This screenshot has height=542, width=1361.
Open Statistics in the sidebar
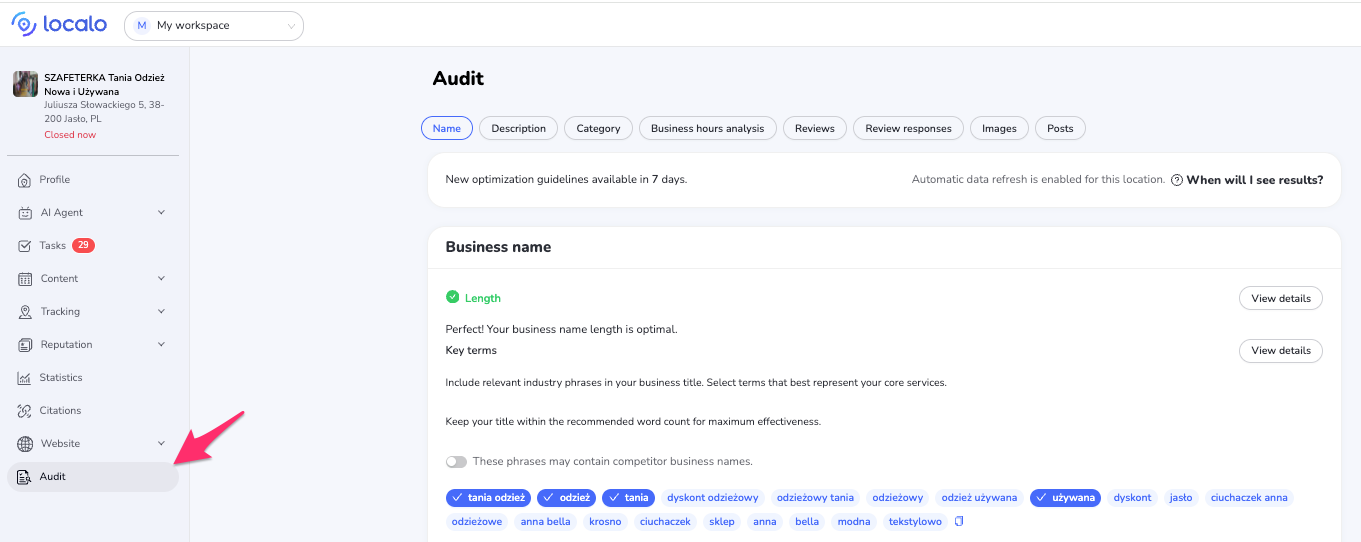[x=93, y=378]
